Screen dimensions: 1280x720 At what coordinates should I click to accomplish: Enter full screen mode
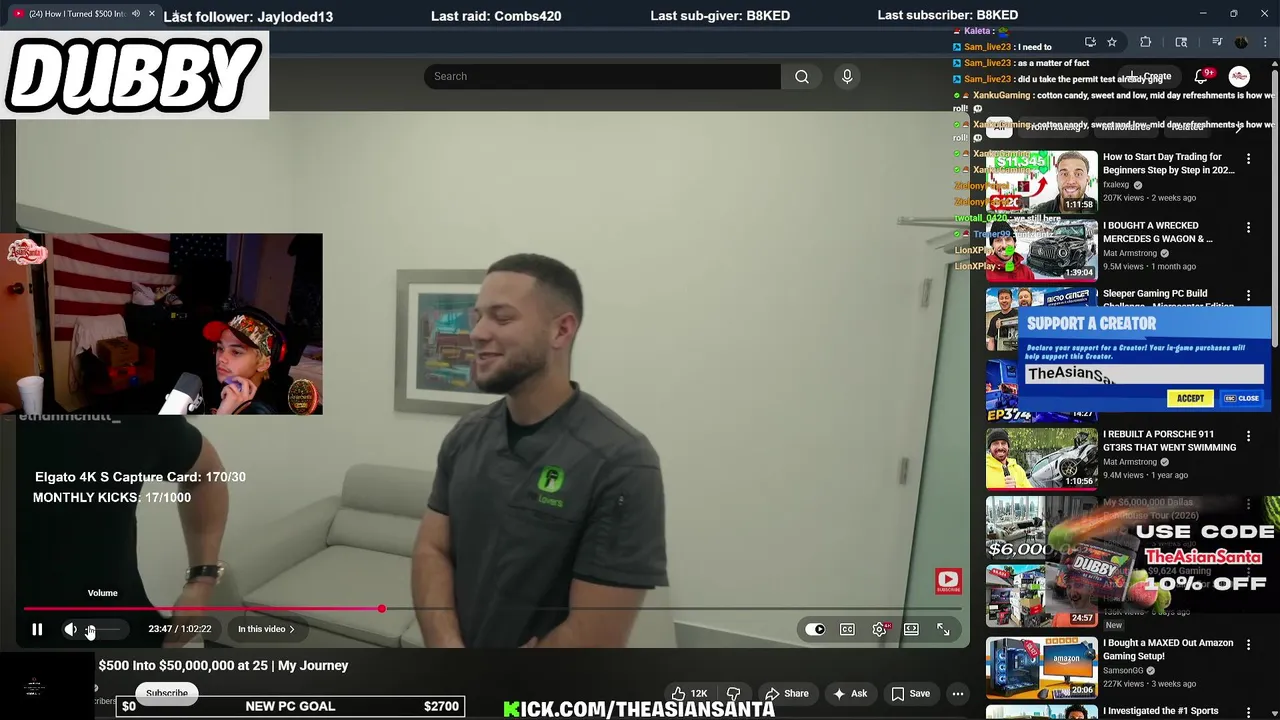click(x=943, y=629)
